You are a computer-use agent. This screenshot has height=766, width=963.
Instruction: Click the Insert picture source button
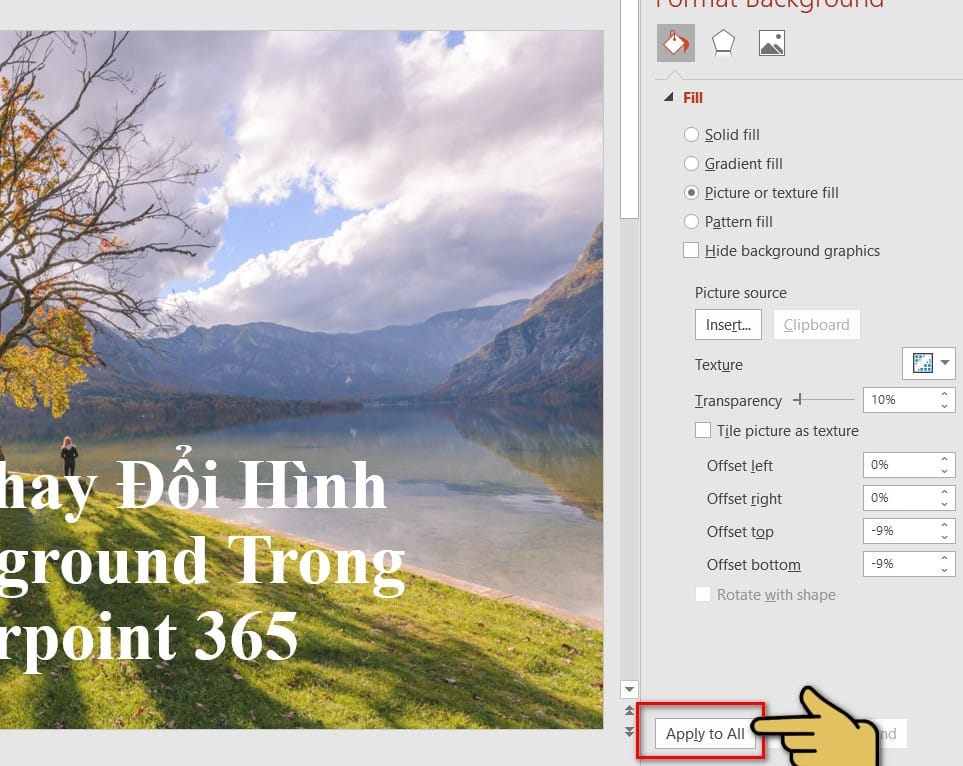point(727,324)
